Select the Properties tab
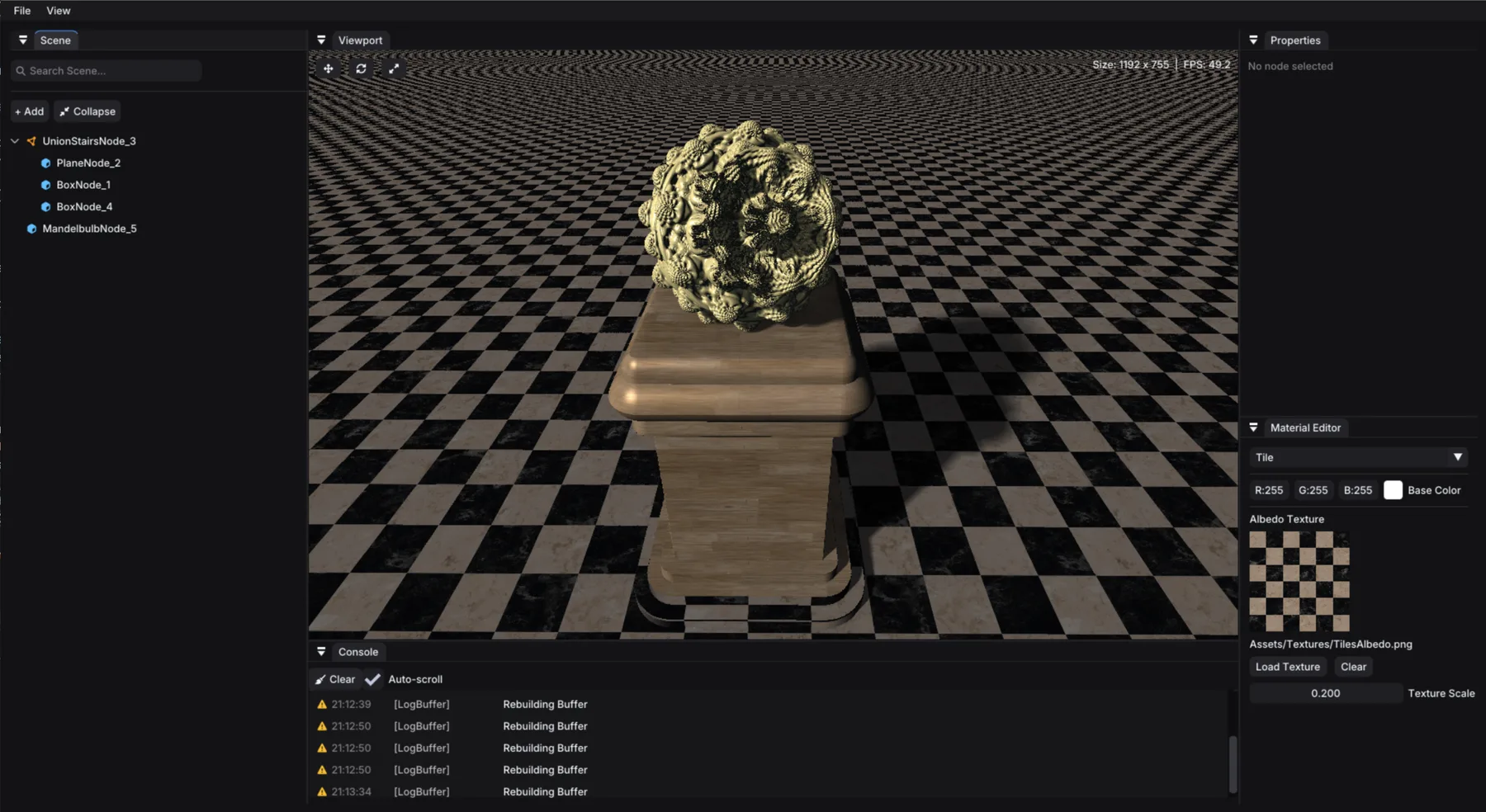This screenshot has width=1486, height=812. (1295, 40)
